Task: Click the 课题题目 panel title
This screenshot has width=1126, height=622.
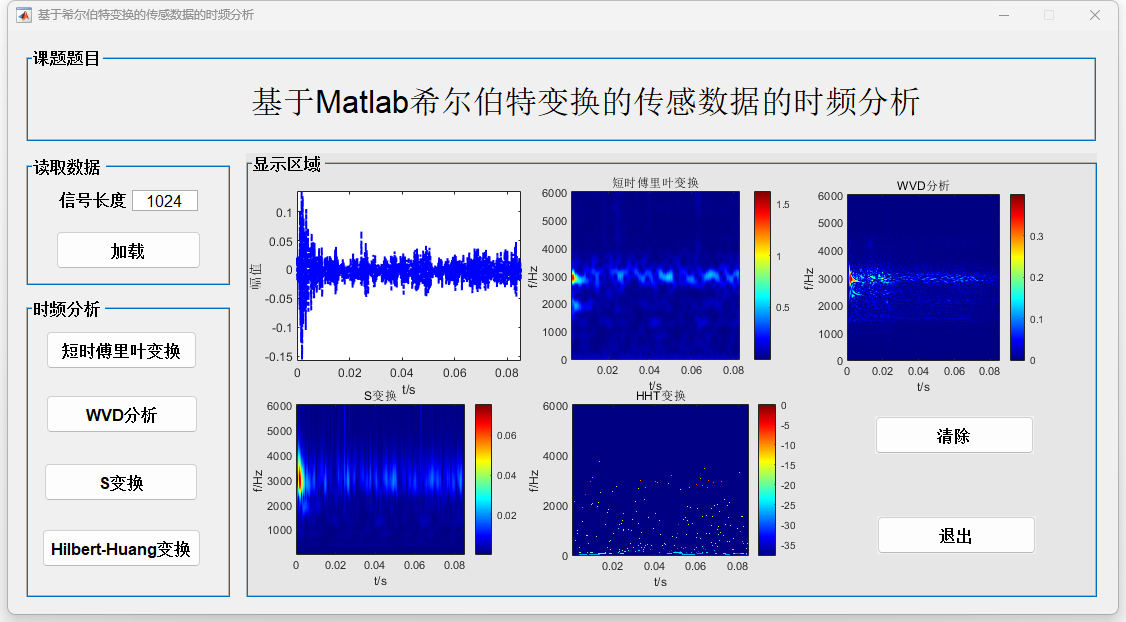Action: pyautogui.click(x=67, y=59)
